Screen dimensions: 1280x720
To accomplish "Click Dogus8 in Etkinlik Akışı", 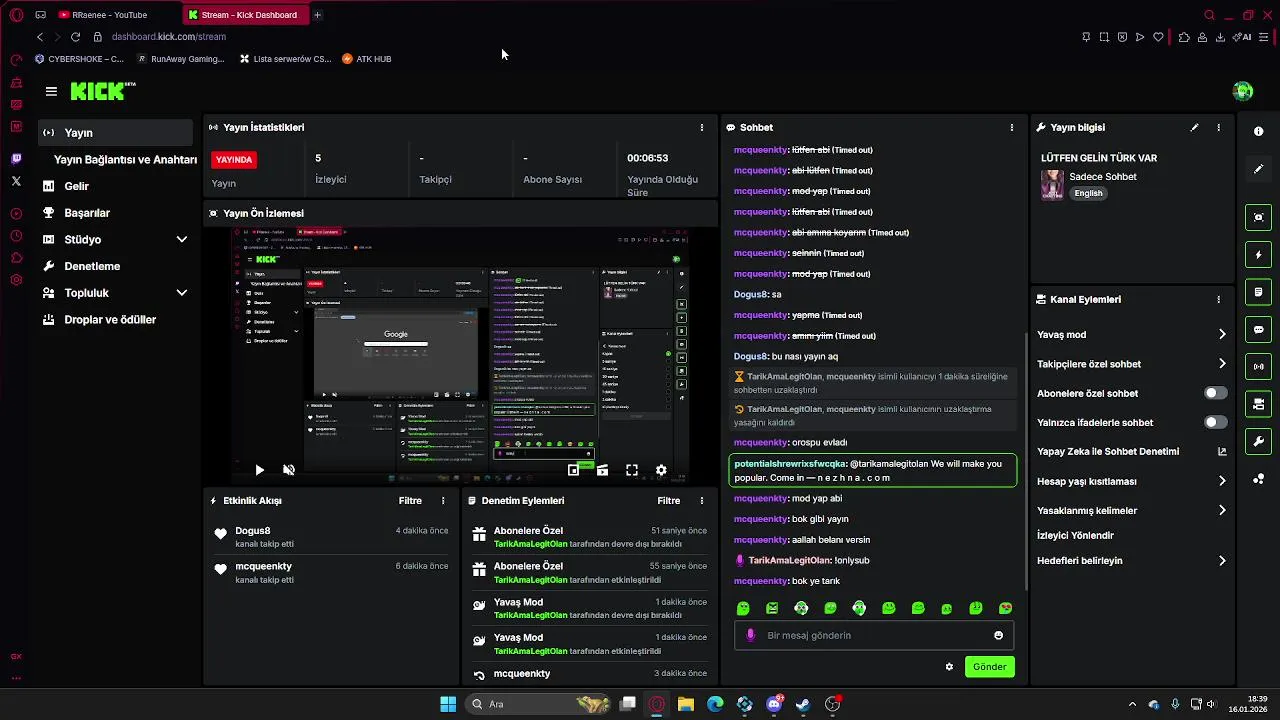I will click(x=252, y=531).
